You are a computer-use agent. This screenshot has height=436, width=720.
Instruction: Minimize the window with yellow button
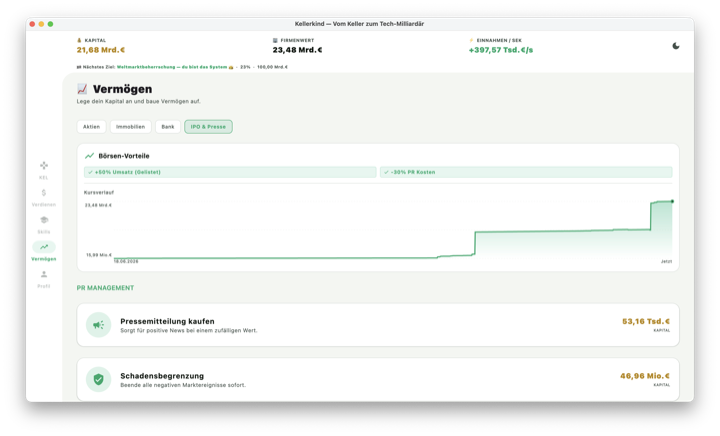pos(41,24)
